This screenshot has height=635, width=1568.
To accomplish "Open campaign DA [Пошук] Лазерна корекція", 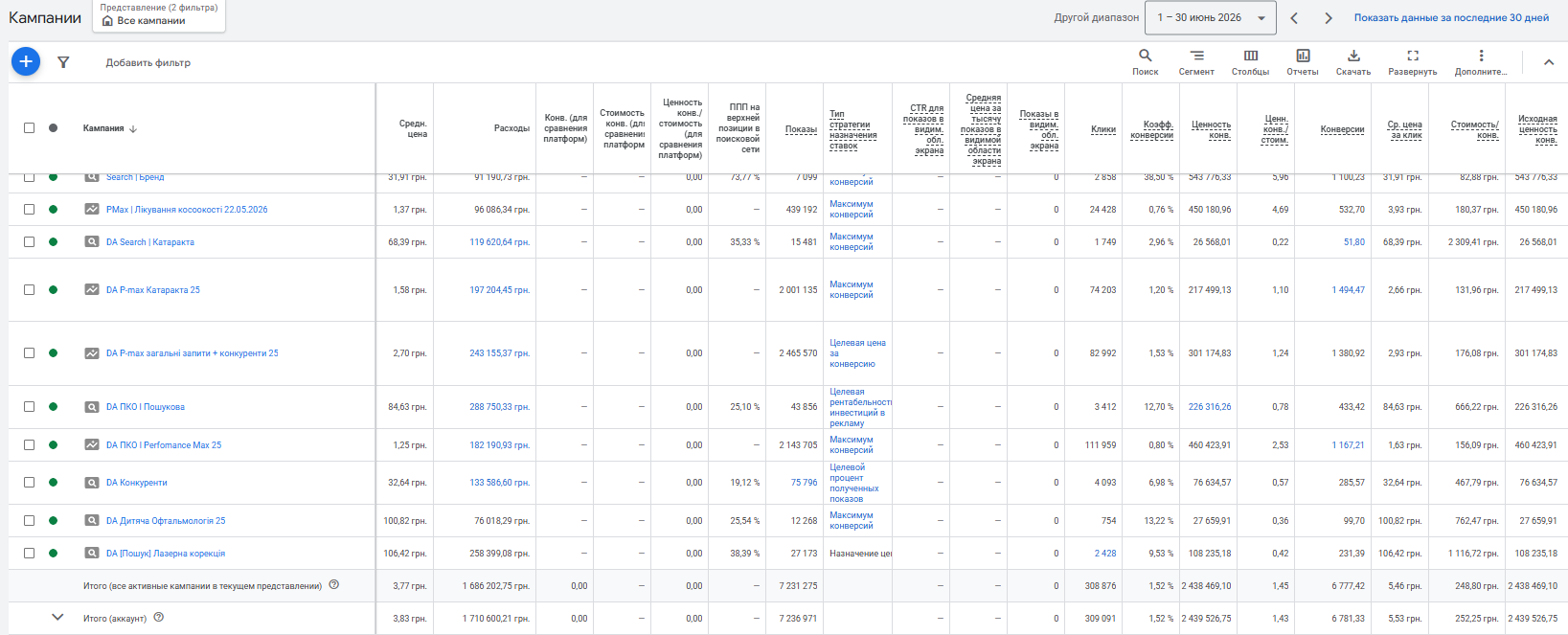I will pyautogui.click(x=166, y=554).
